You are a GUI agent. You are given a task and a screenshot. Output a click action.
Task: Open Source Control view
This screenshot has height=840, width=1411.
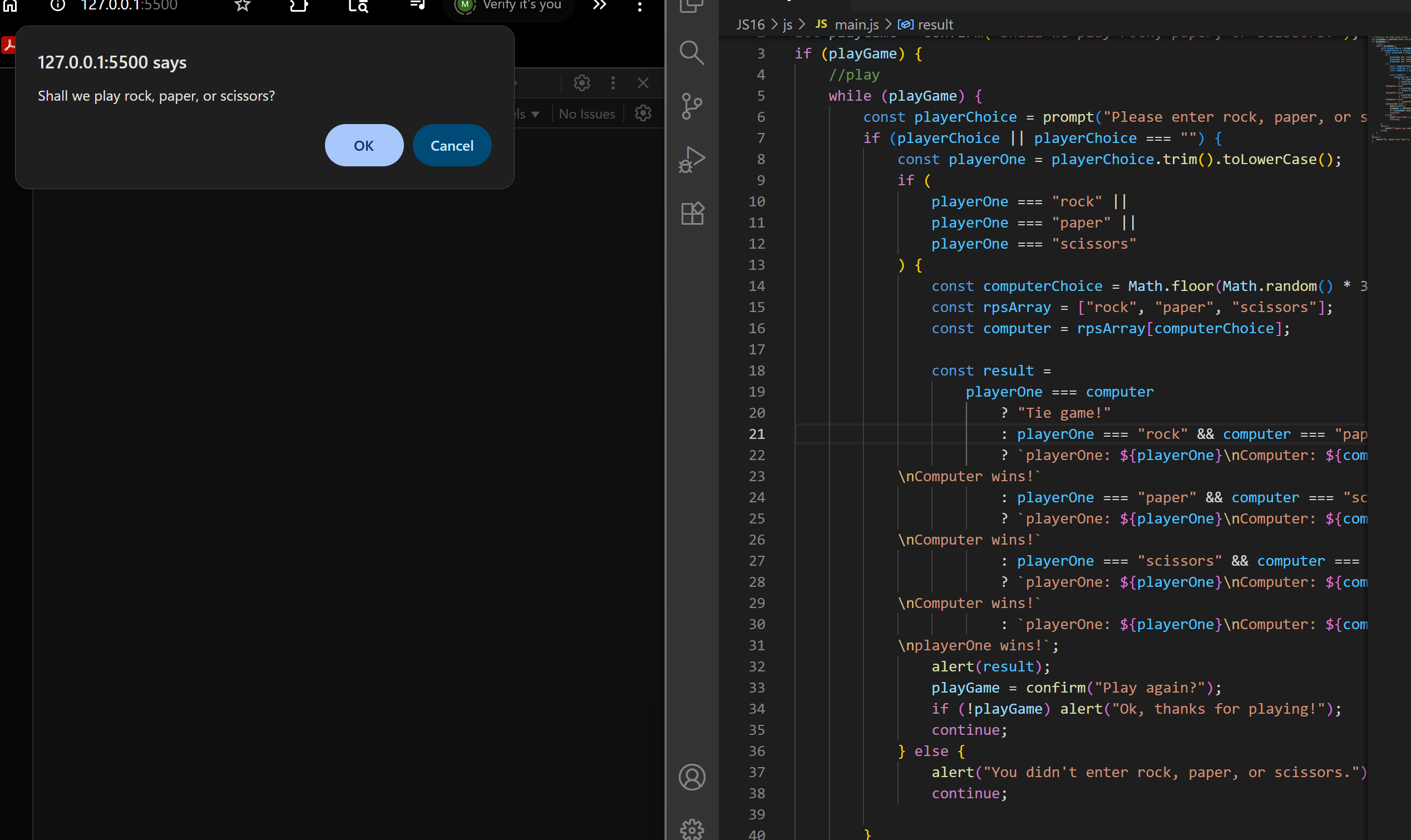click(691, 106)
